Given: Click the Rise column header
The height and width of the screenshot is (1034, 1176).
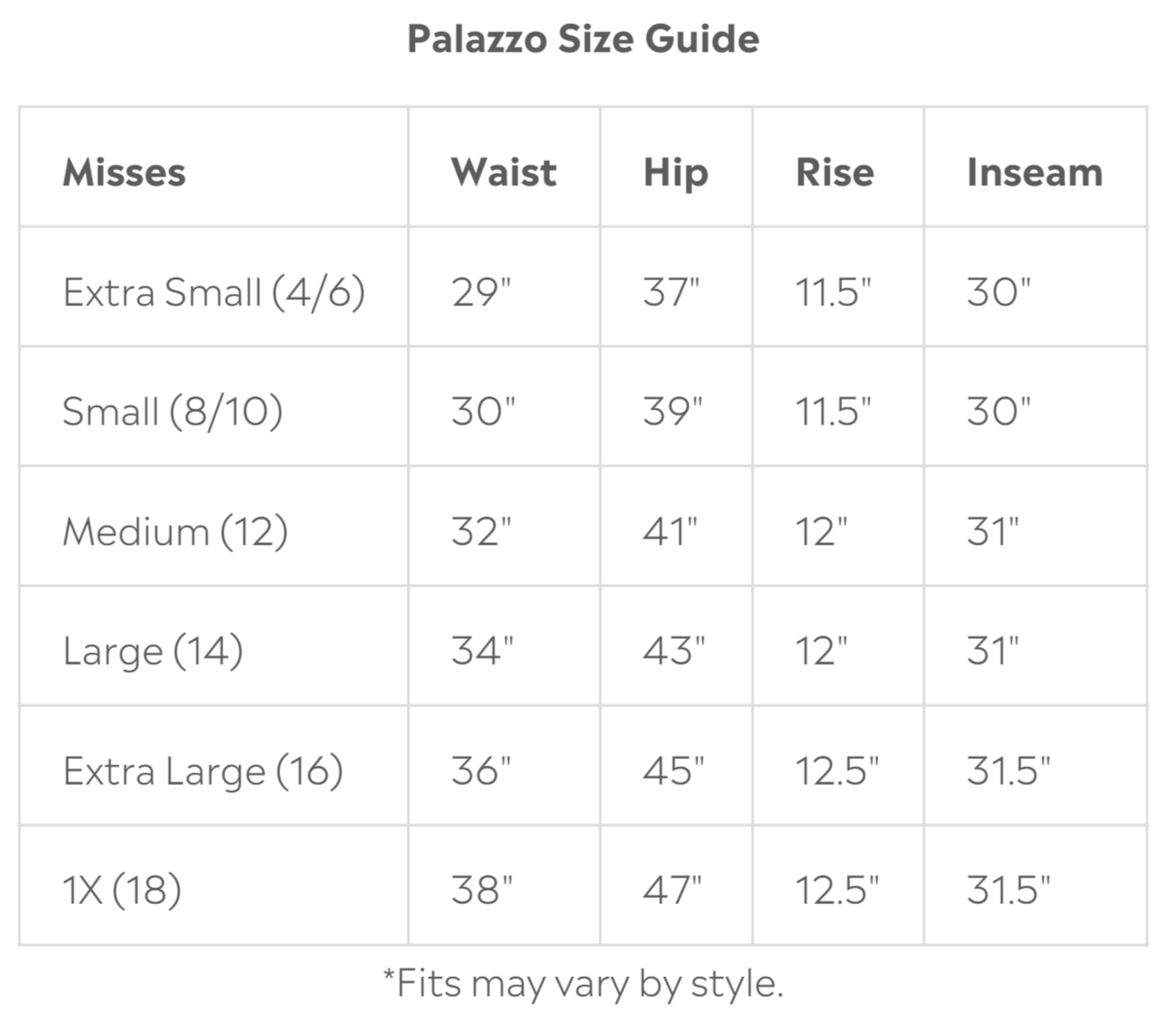Looking at the screenshot, I should 834,172.
